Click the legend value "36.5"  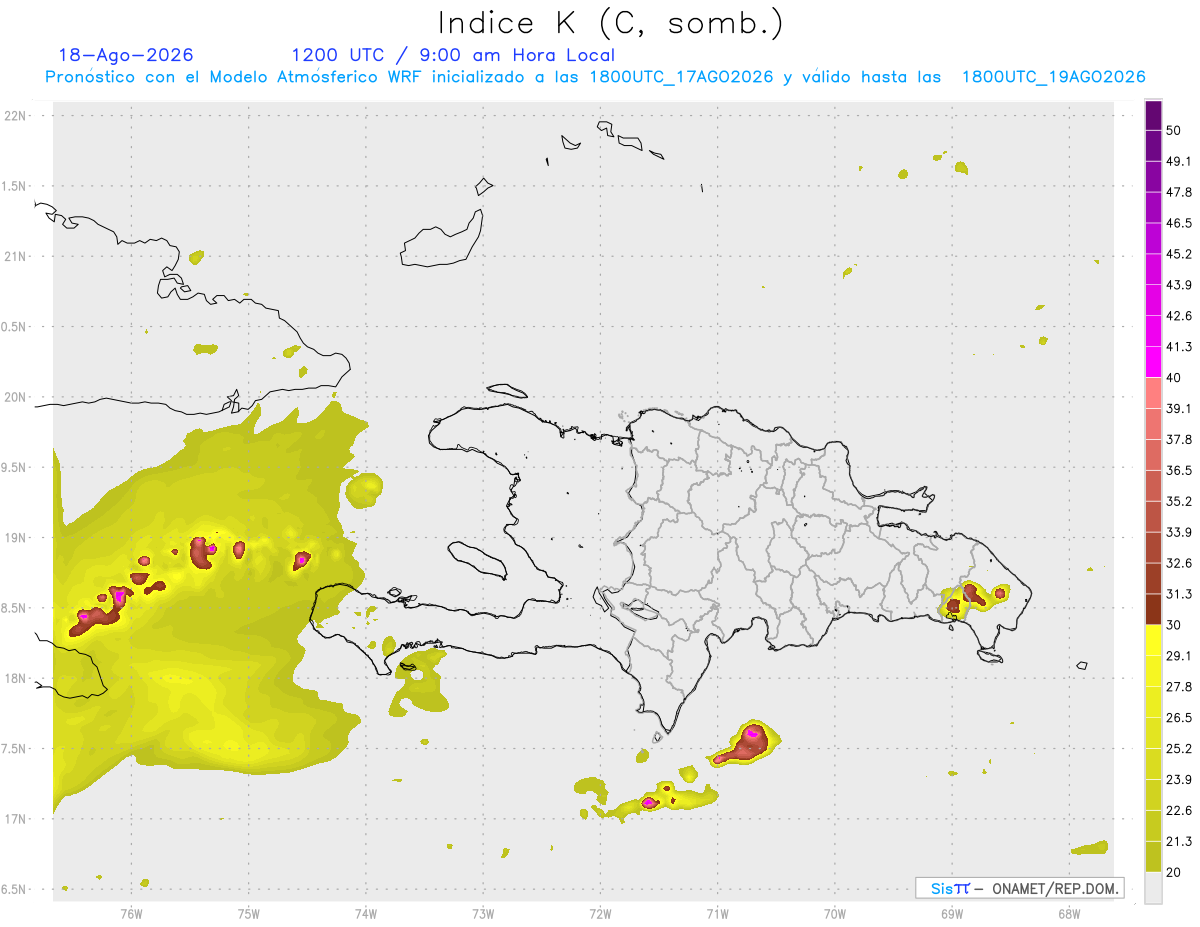1179,471
